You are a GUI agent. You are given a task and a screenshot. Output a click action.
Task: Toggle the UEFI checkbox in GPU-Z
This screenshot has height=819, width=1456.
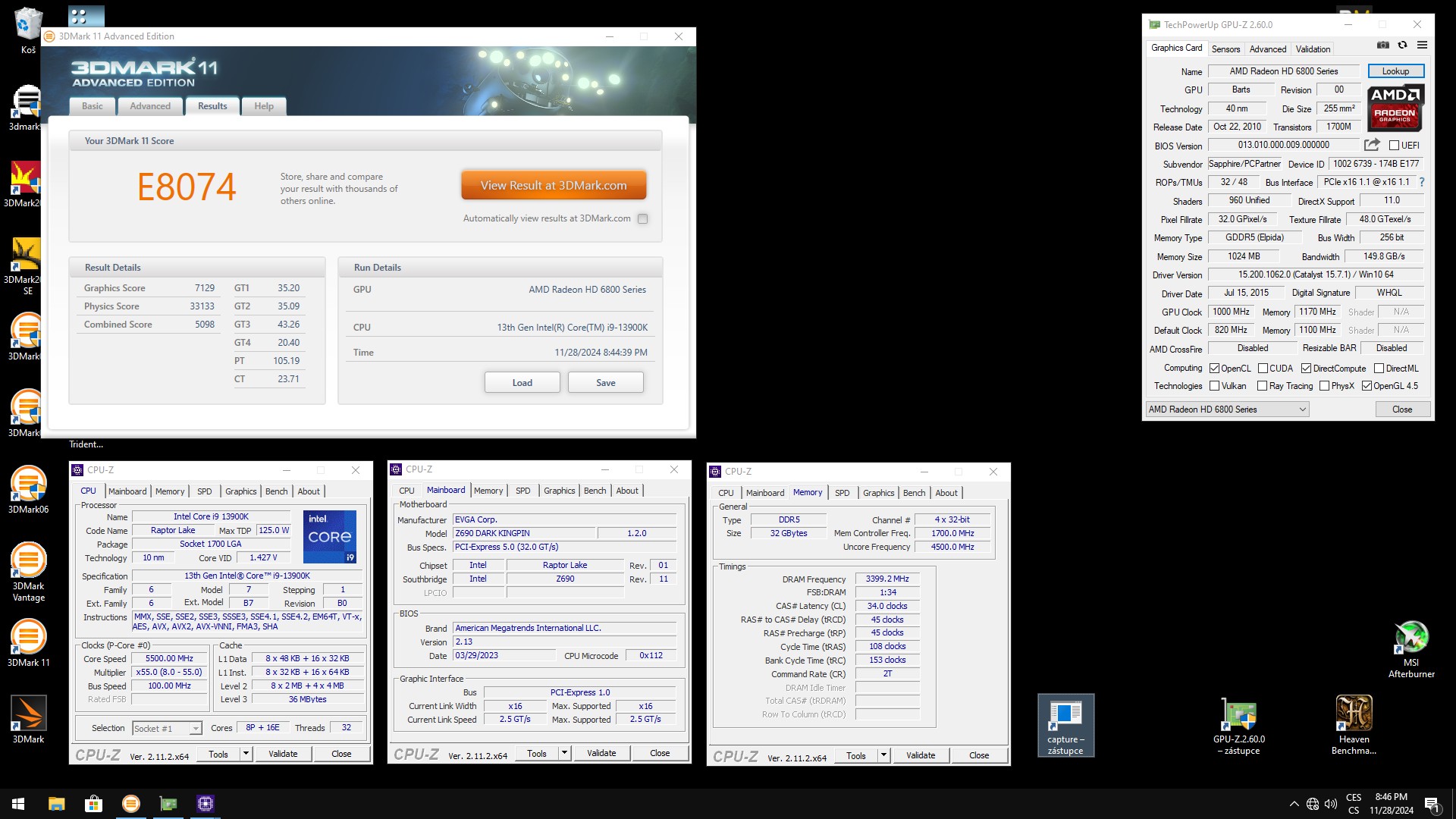[x=1394, y=145]
